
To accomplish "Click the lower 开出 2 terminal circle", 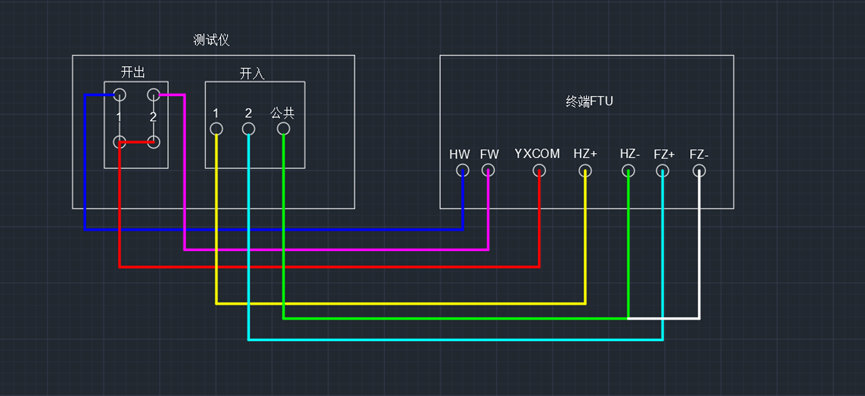I will pyautogui.click(x=153, y=142).
